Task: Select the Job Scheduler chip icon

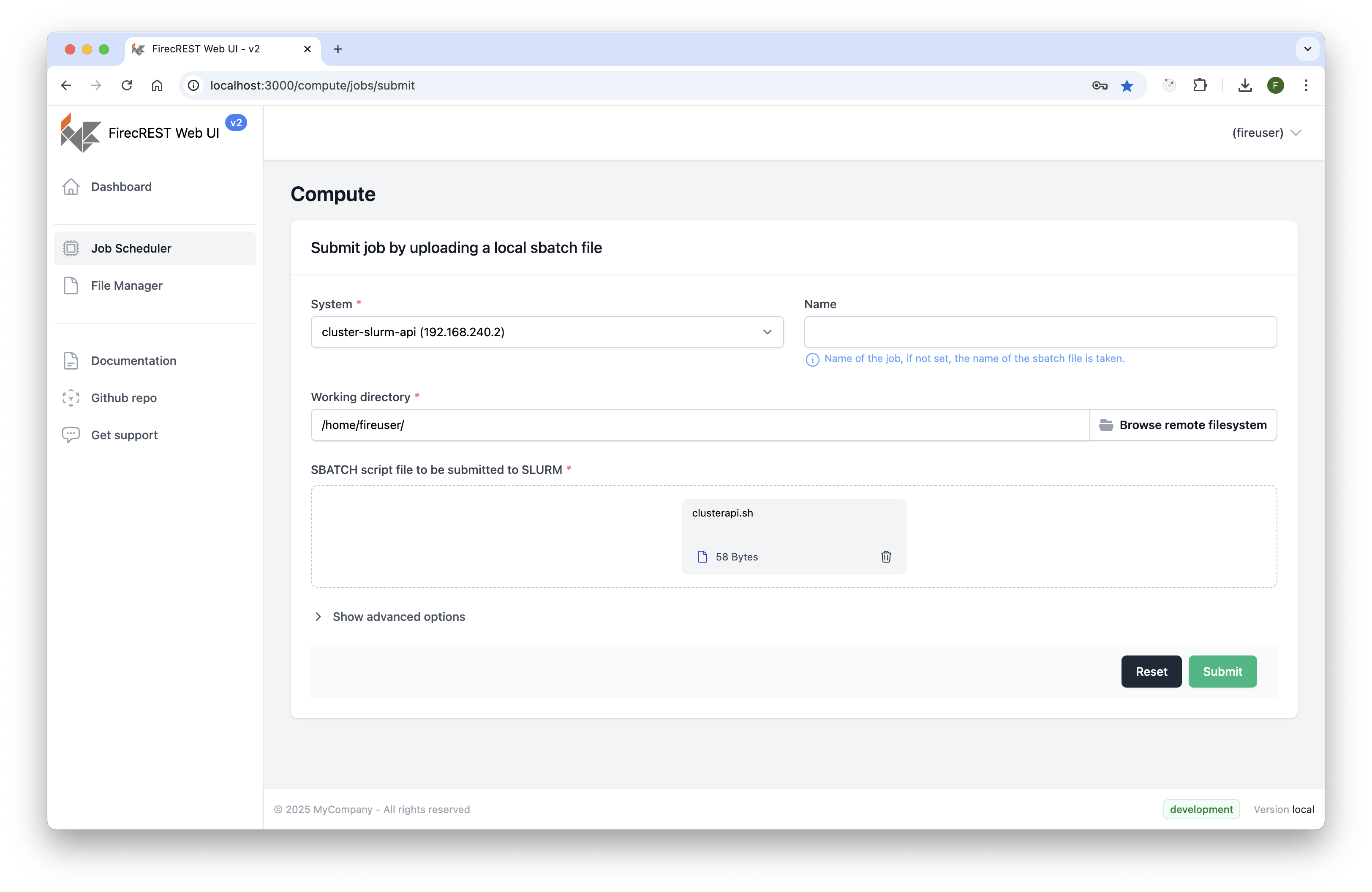Action: coord(71,248)
